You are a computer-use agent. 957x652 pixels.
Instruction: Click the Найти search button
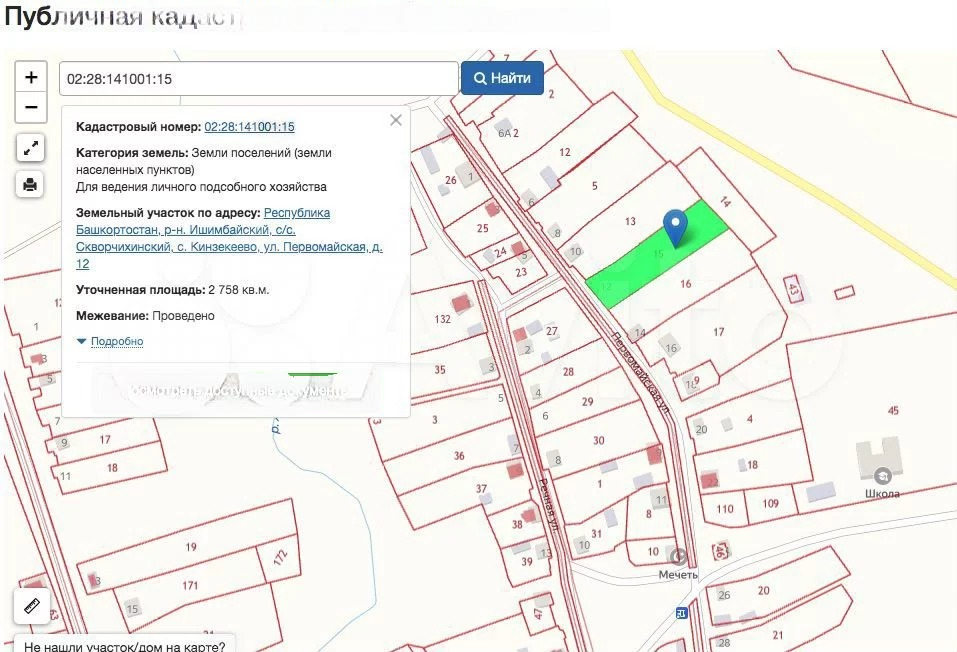tap(502, 78)
